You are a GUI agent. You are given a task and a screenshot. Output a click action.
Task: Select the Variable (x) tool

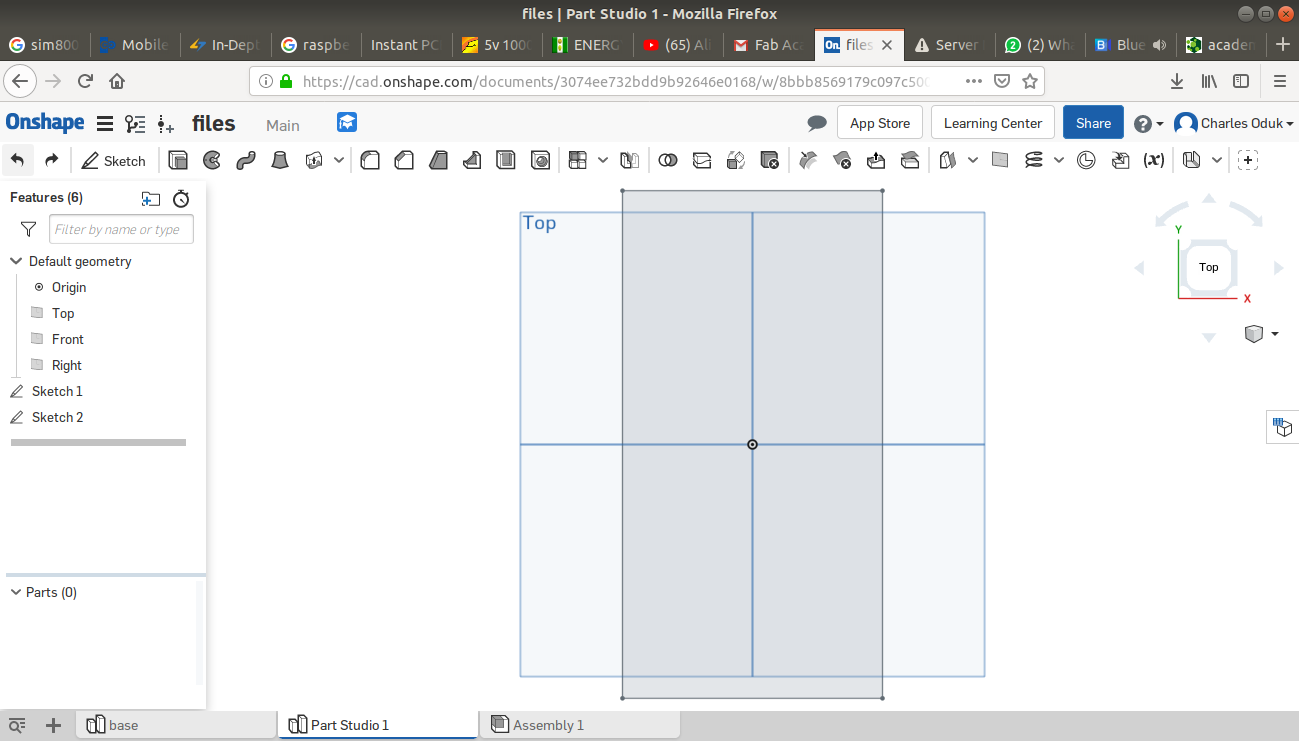coord(1154,160)
